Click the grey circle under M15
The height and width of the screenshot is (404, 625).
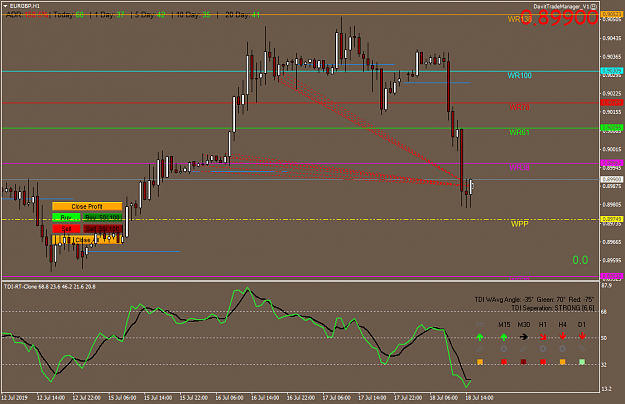[504, 349]
